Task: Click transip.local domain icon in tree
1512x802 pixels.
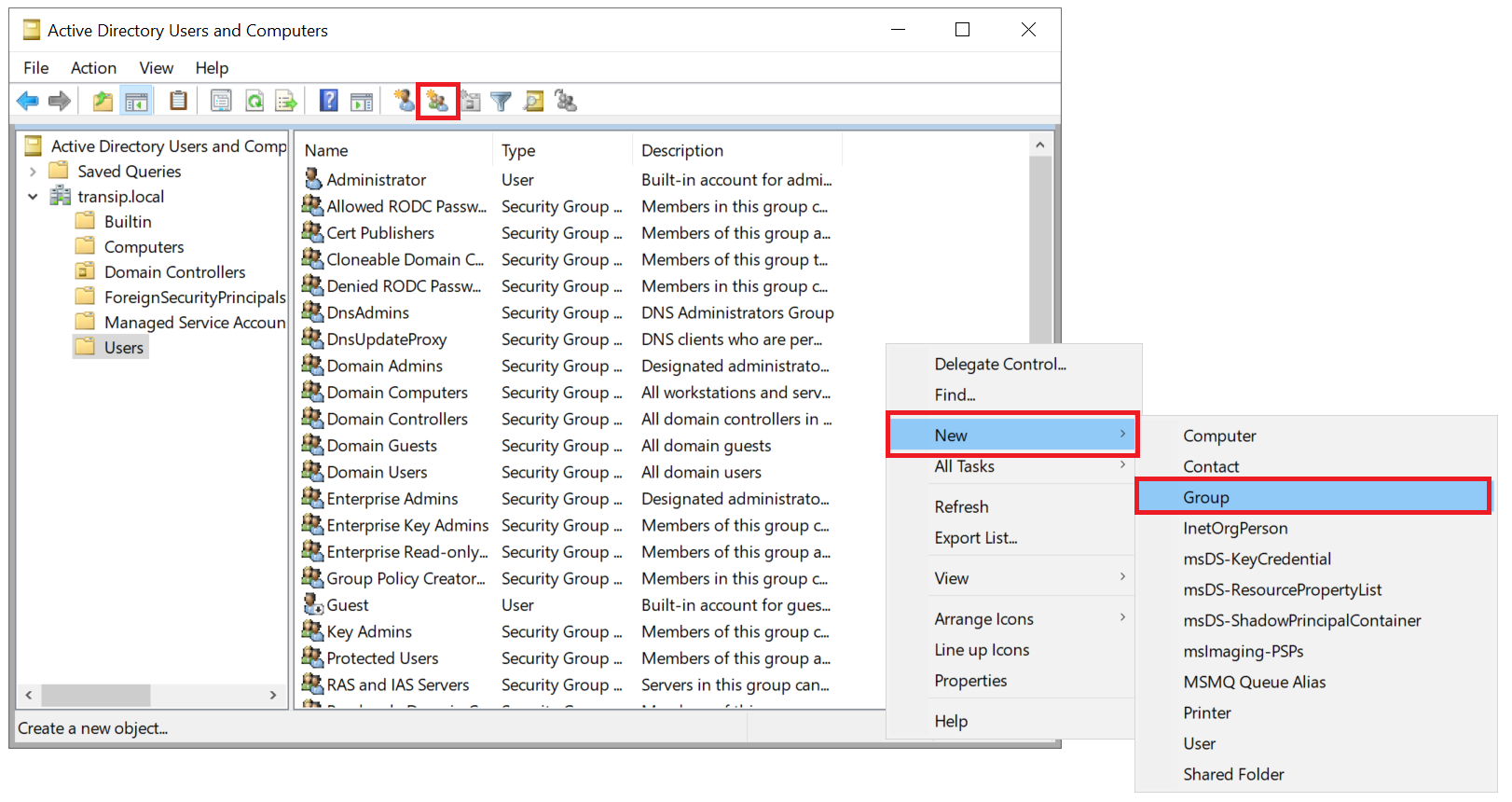Action: coord(61,196)
